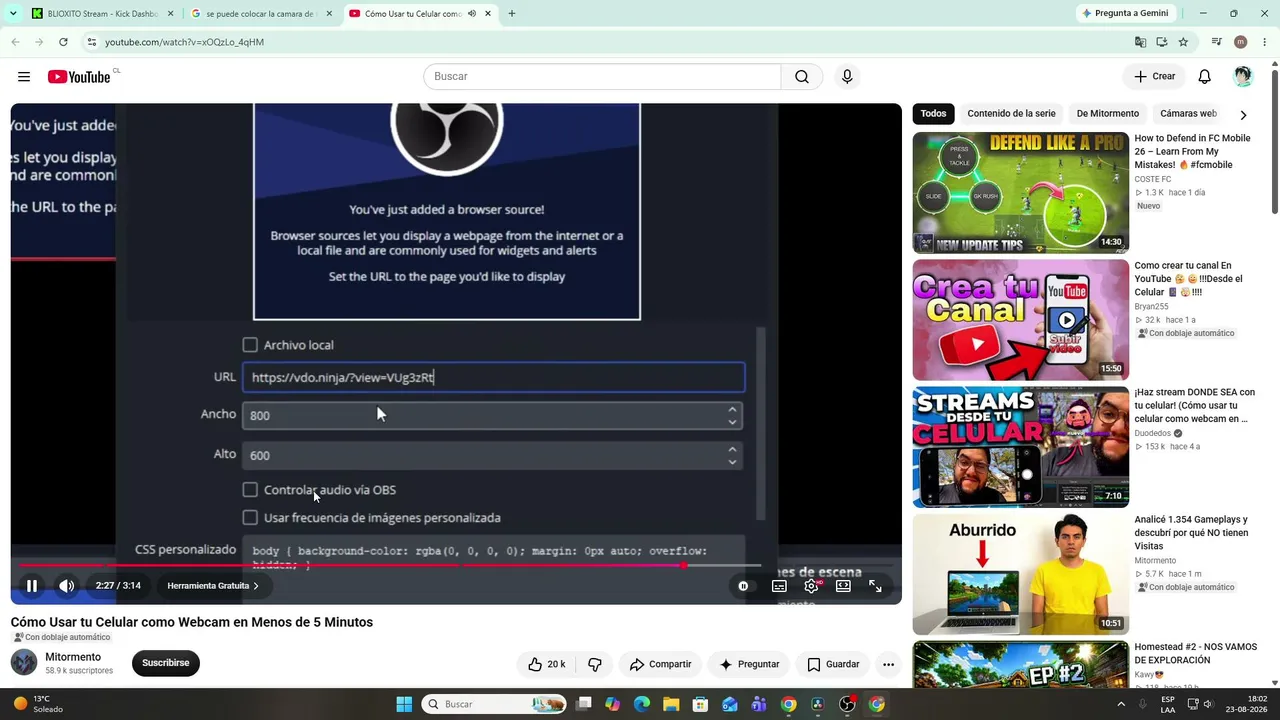Click the YouTube search magnifier button
The image size is (1280, 720).
[x=802, y=77]
